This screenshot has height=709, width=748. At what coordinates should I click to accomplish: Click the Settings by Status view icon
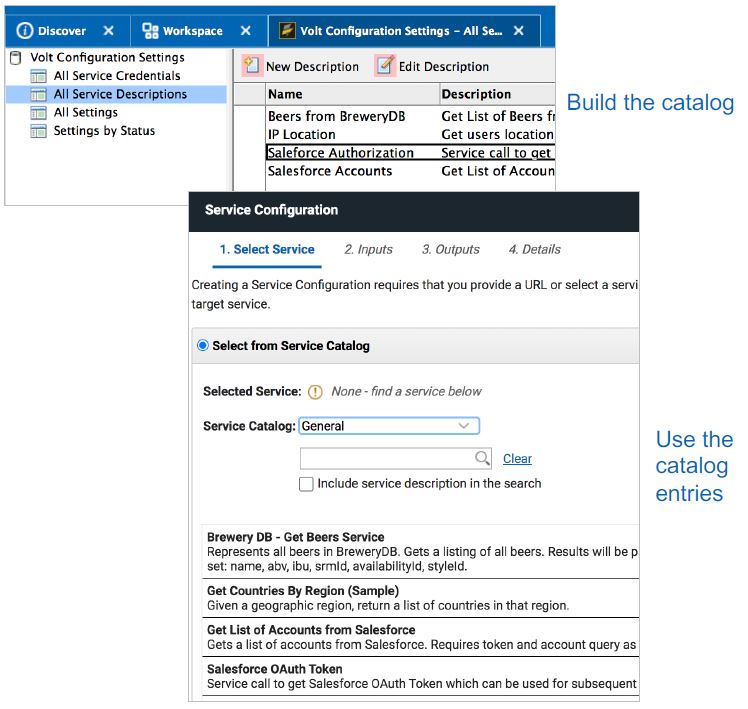click(38, 131)
